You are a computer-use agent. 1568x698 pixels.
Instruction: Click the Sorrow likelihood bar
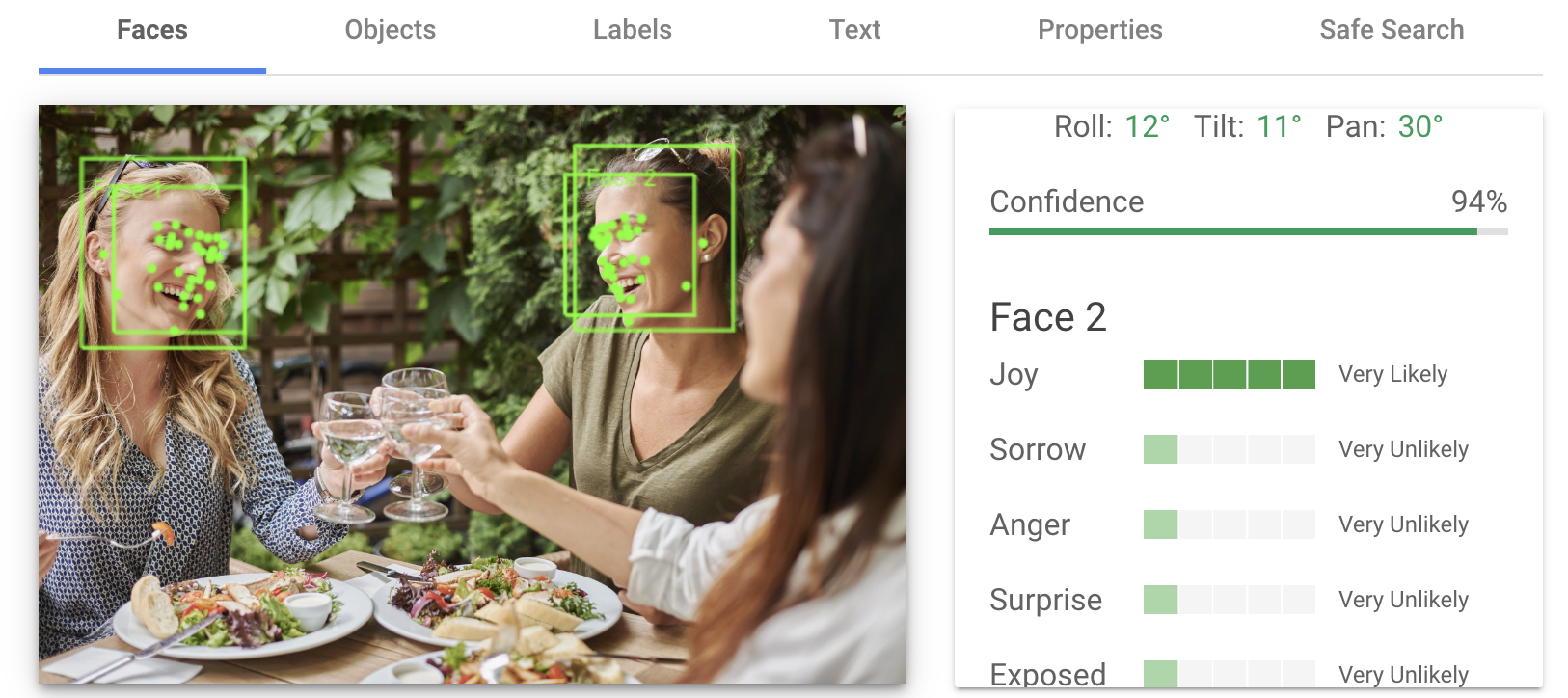pos(1230,449)
